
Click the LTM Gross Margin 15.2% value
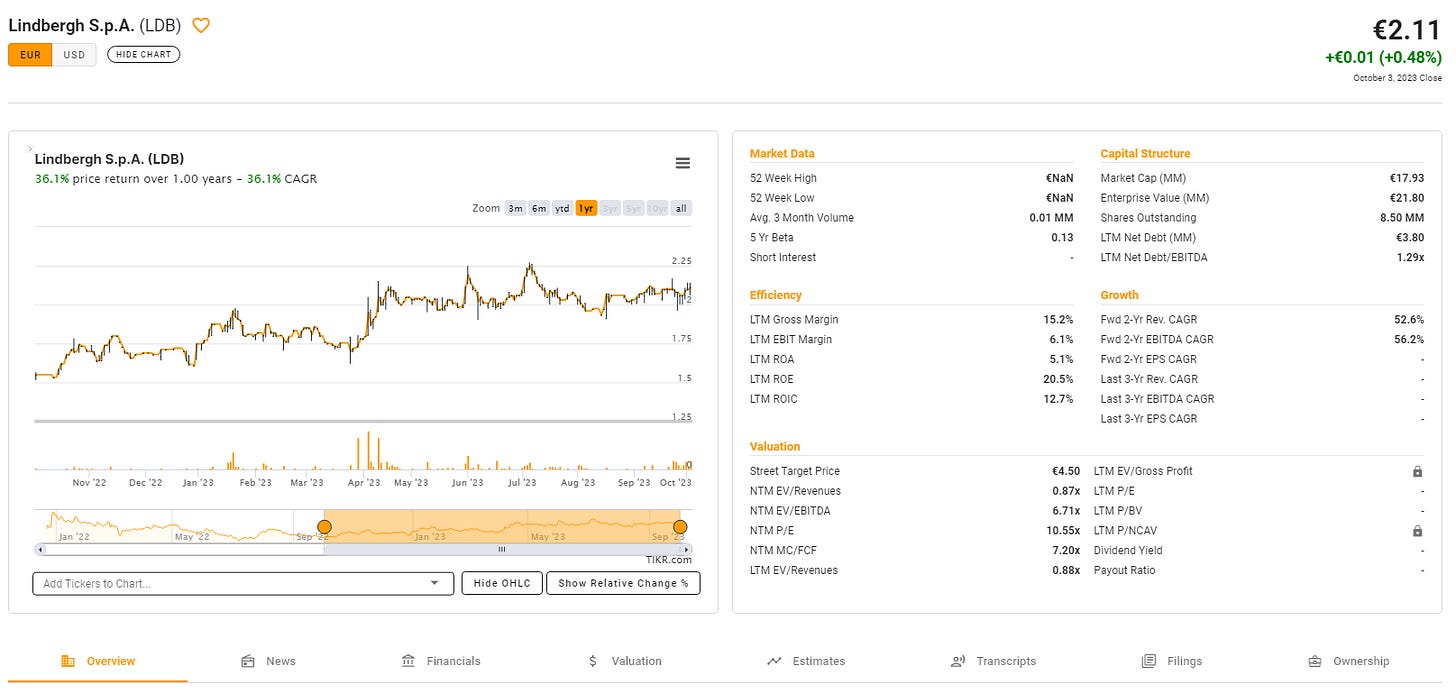1058,319
